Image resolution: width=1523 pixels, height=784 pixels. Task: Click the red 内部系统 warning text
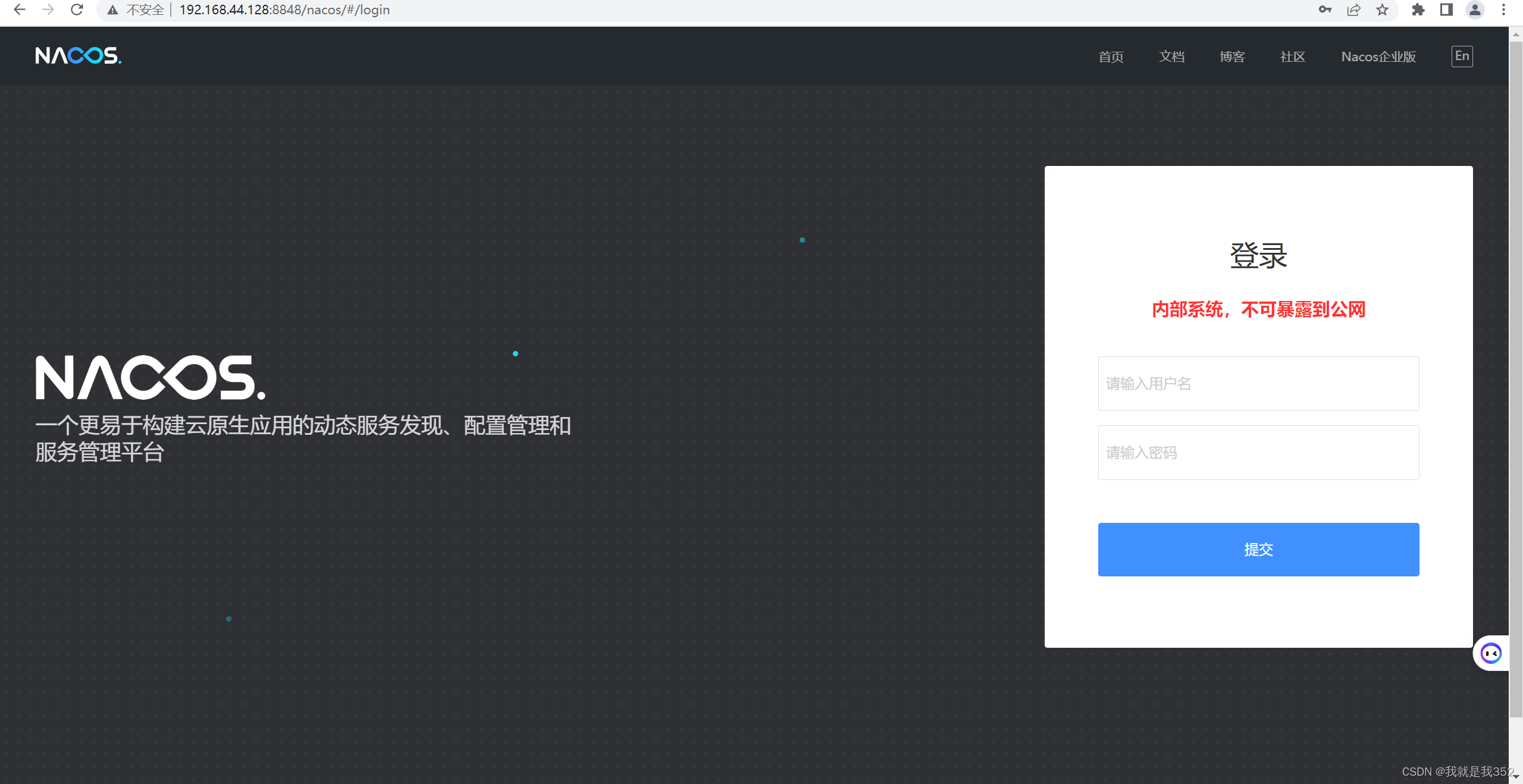pos(1258,309)
